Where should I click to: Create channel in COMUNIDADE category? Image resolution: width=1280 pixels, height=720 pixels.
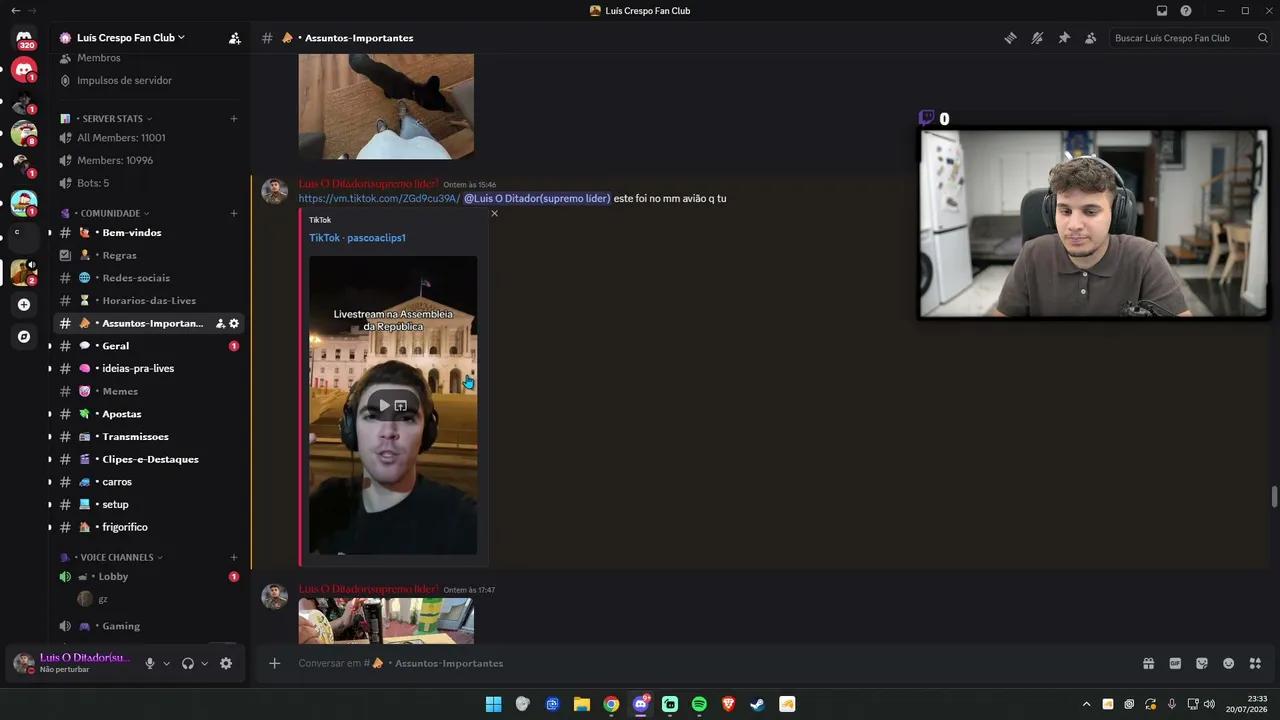pos(234,213)
